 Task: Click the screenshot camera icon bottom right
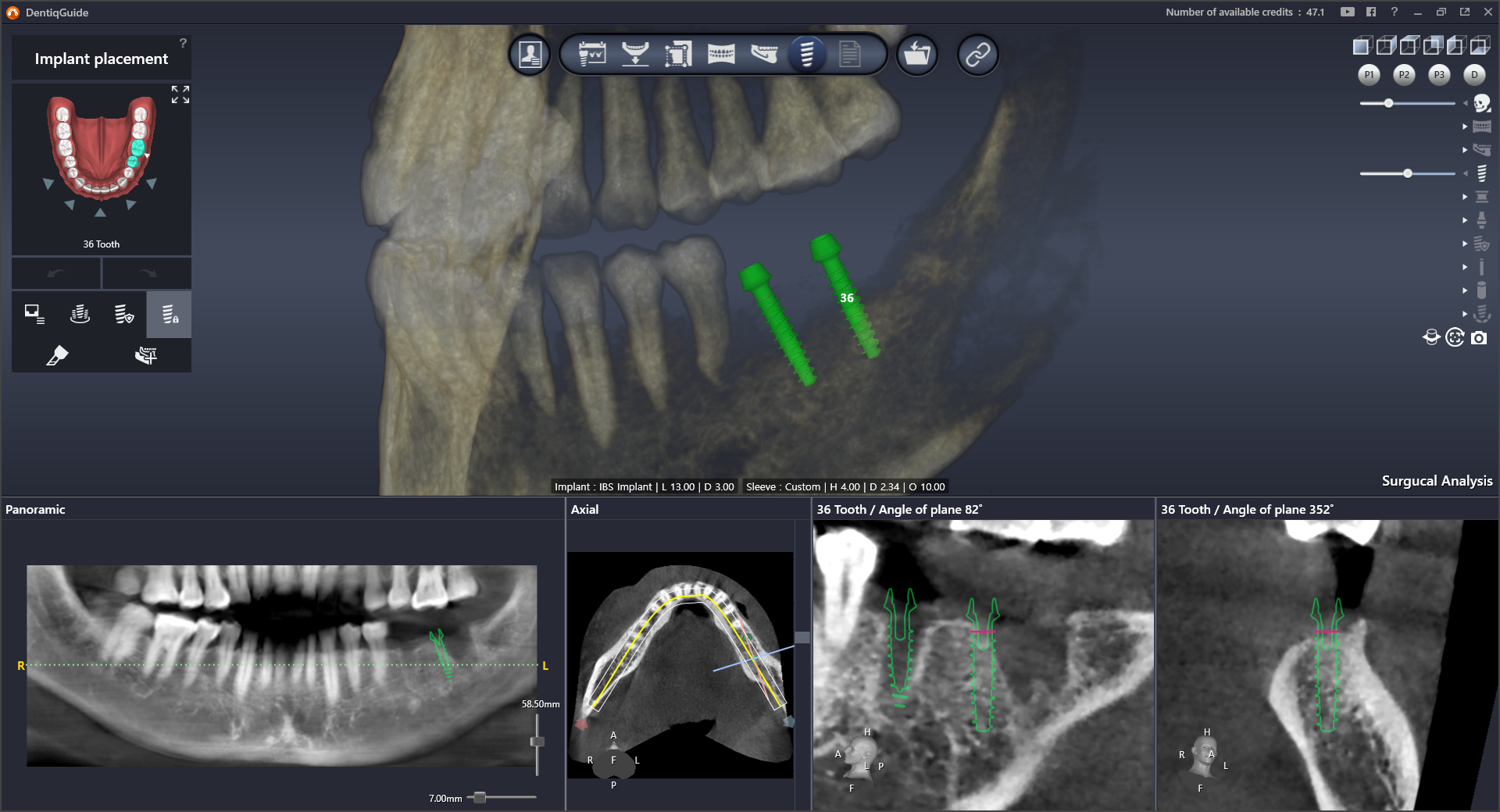pos(1480,339)
